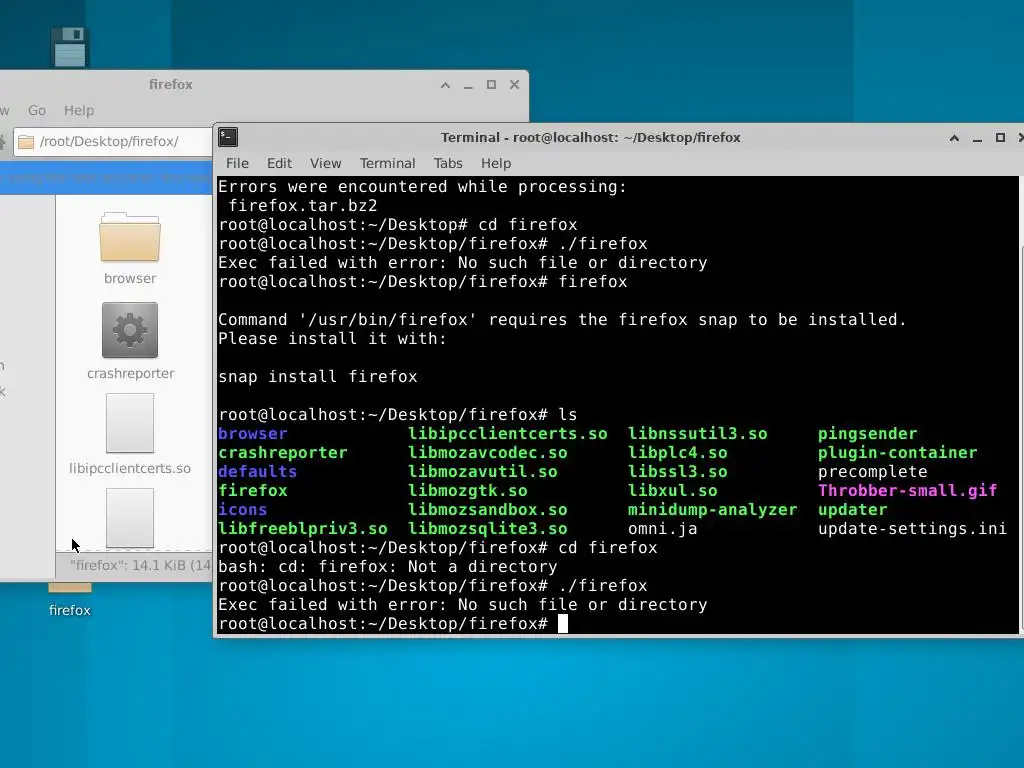Click 'libmozavutil.so' in the terminal listing

(x=483, y=472)
